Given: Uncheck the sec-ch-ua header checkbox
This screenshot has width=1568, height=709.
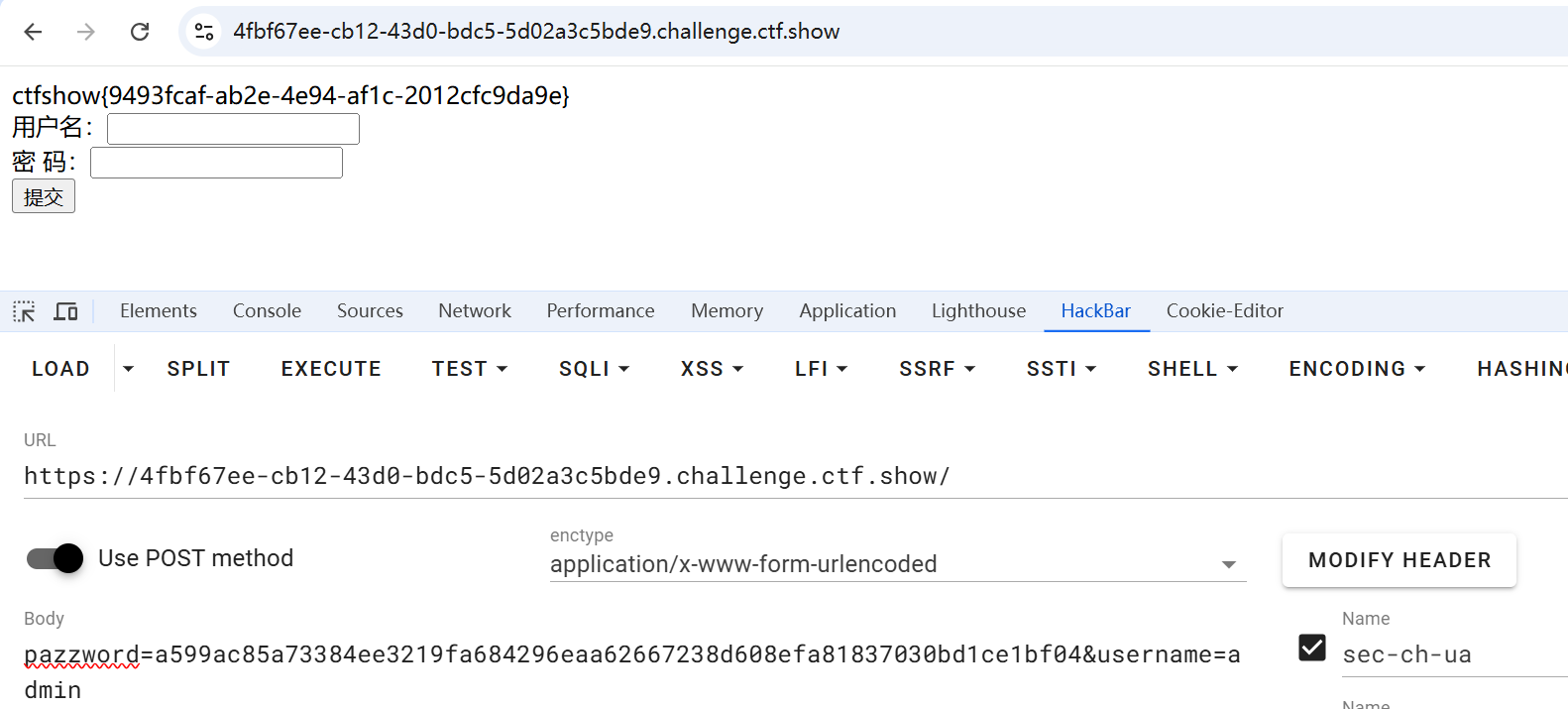Looking at the screenshot, I should [x=1311, y=648].
